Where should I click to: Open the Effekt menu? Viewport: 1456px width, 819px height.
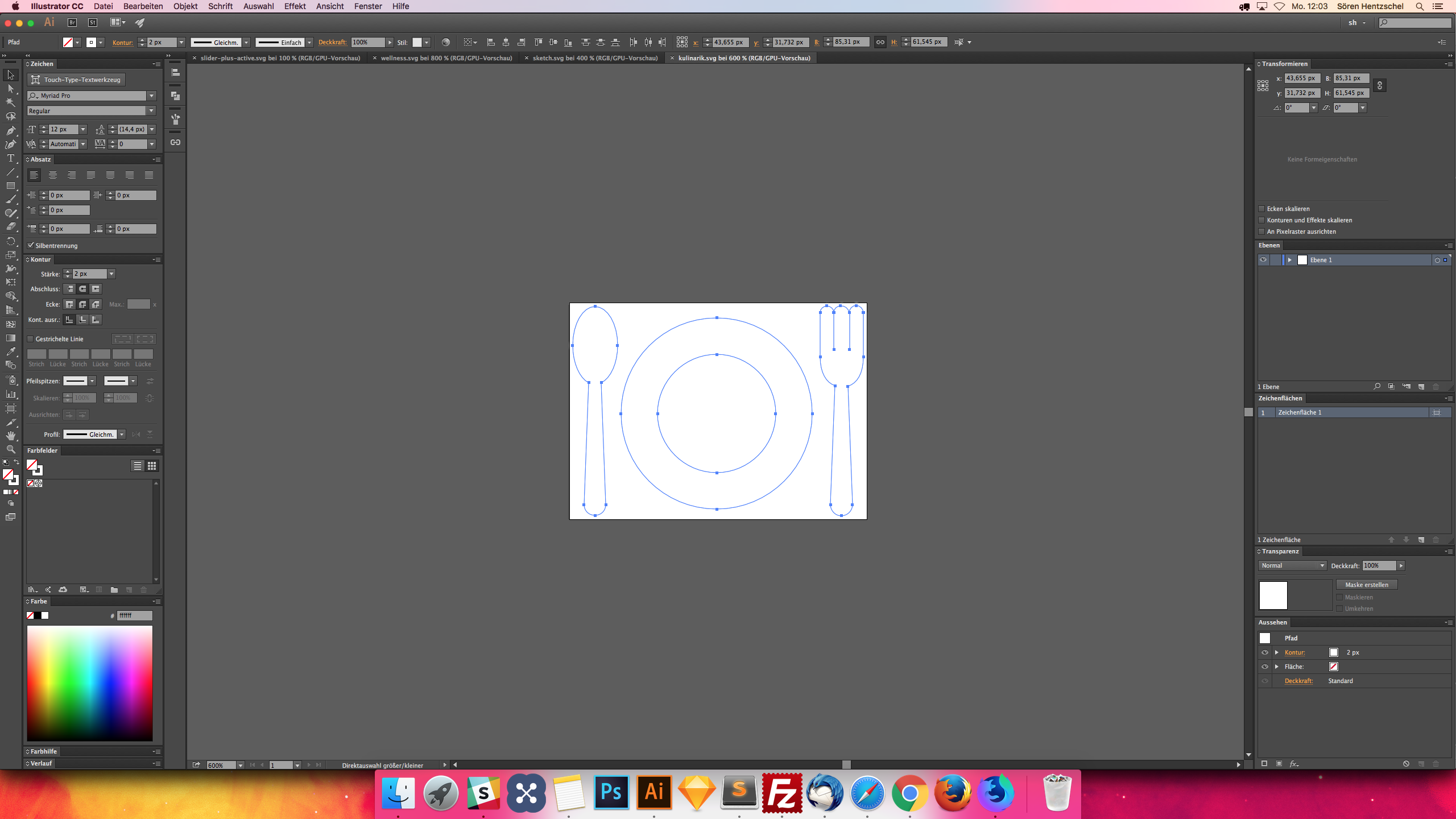click(x=295, y=6)
